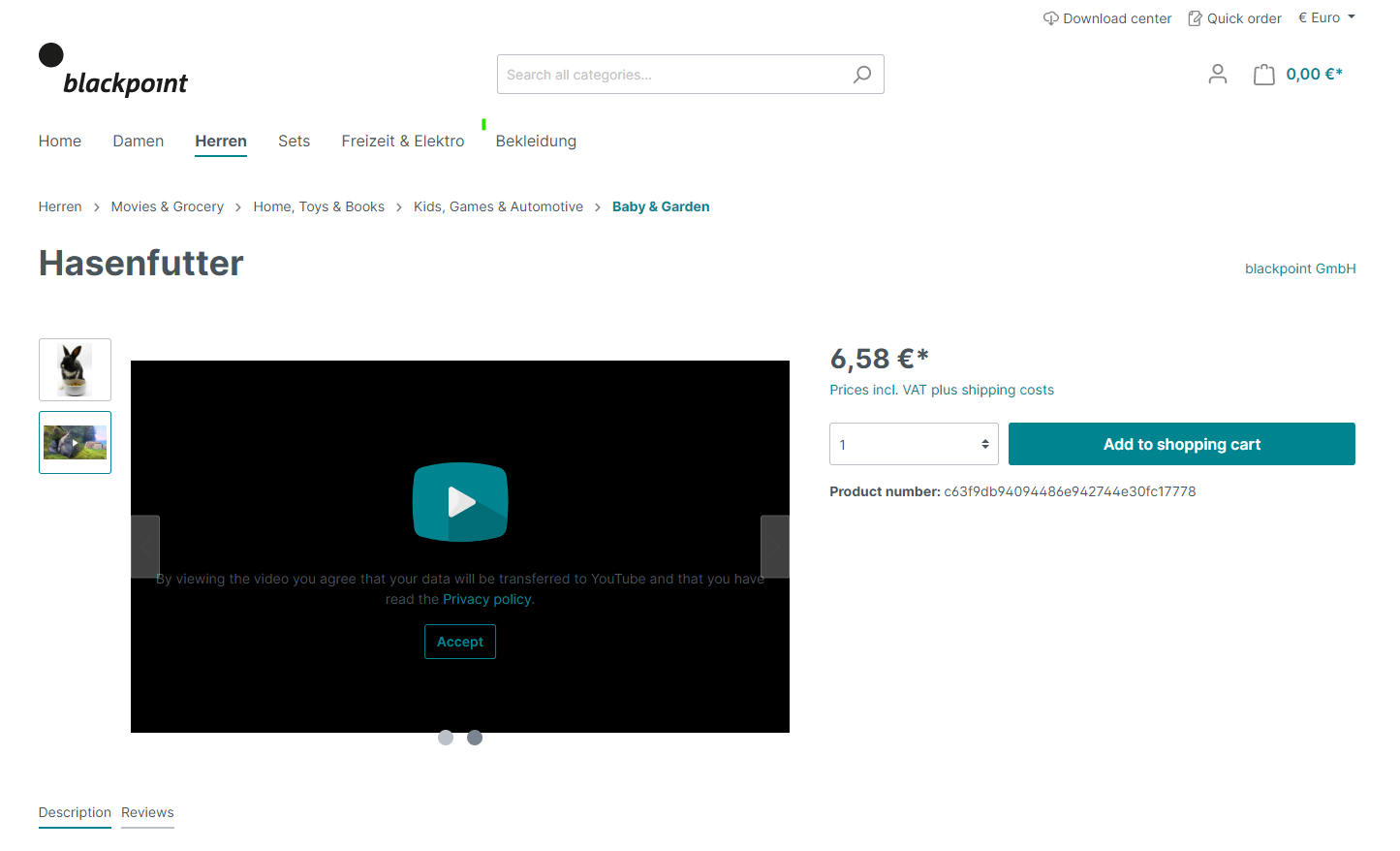This screenshot has width=1400, height=851.
Task: Open the Home menu item
Action: coord(60,141)
